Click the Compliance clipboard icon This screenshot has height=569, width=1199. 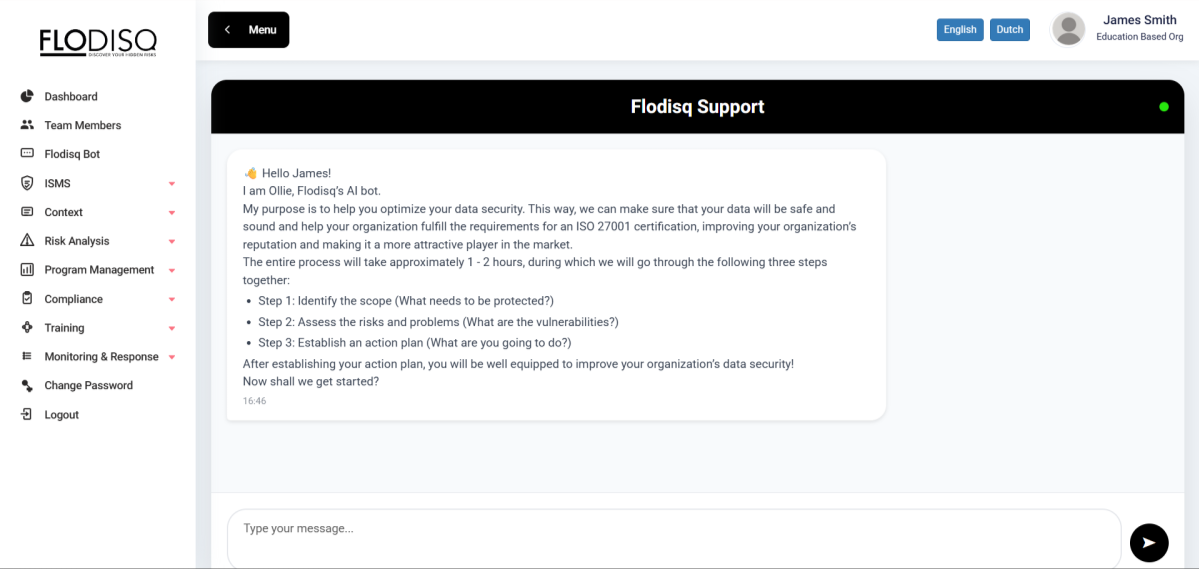pyautogui.click(x=27, y=299)
